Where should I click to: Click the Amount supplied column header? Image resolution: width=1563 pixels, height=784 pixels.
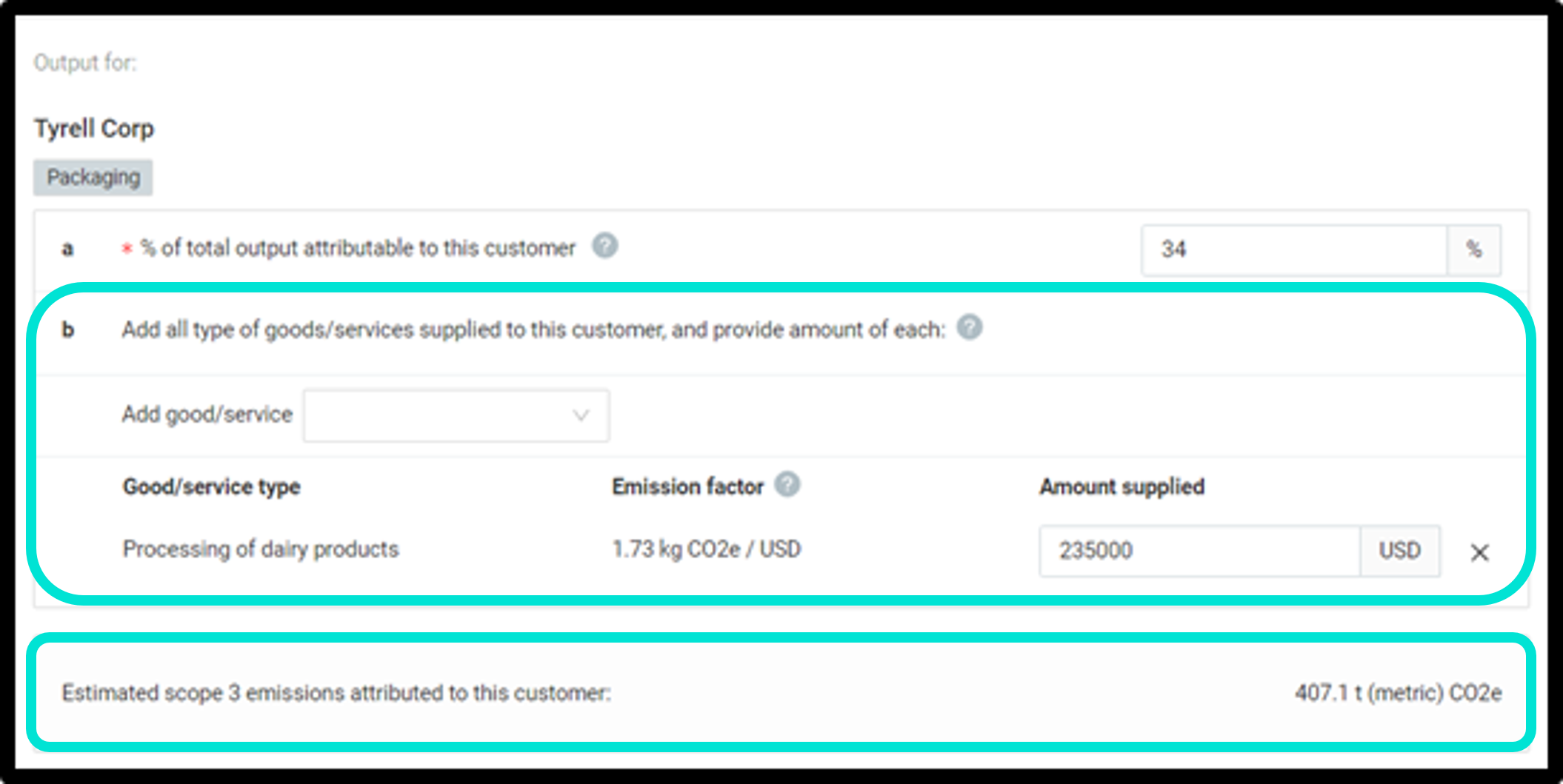click(1122, 486)
